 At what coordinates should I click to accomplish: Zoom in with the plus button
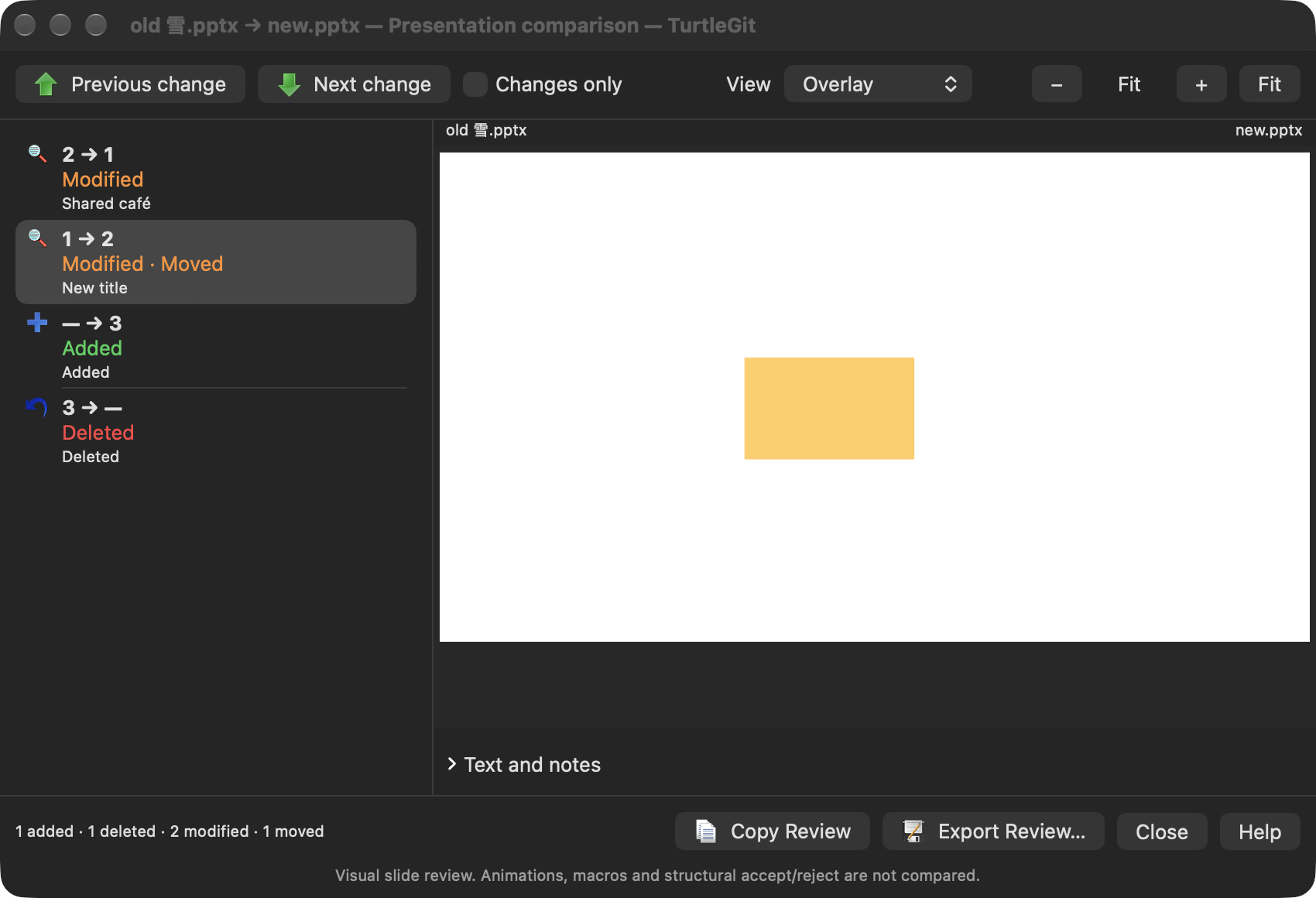(1201, 84)
